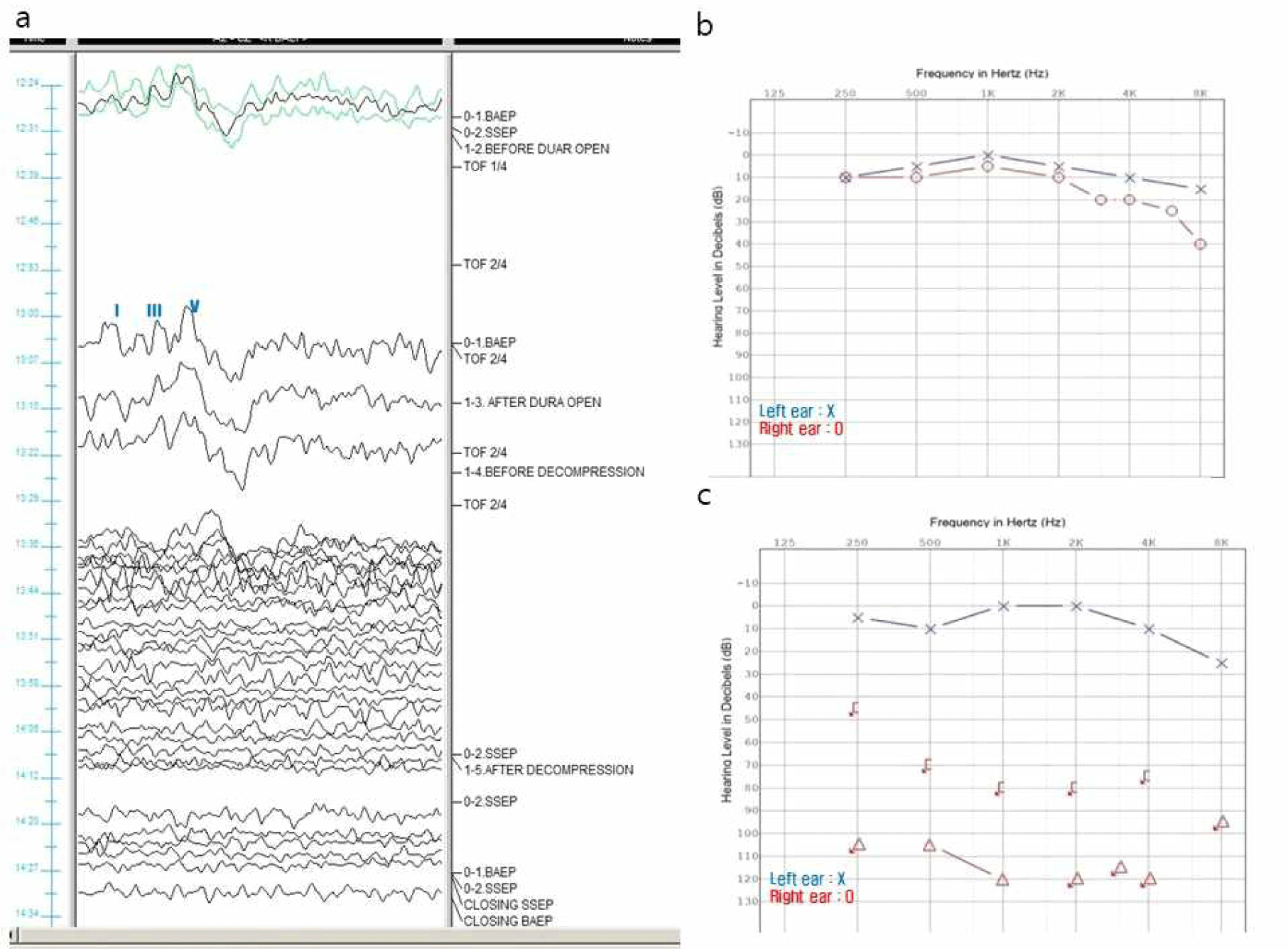Click the red triangle at 8K in audiogram c

click(x=1222, y=823)
